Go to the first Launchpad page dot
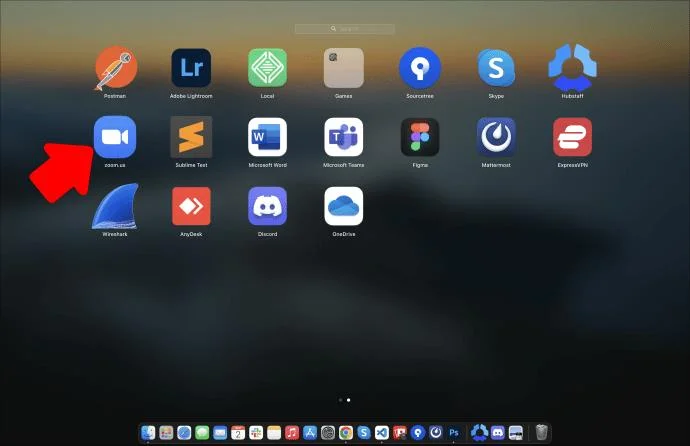 341,400
